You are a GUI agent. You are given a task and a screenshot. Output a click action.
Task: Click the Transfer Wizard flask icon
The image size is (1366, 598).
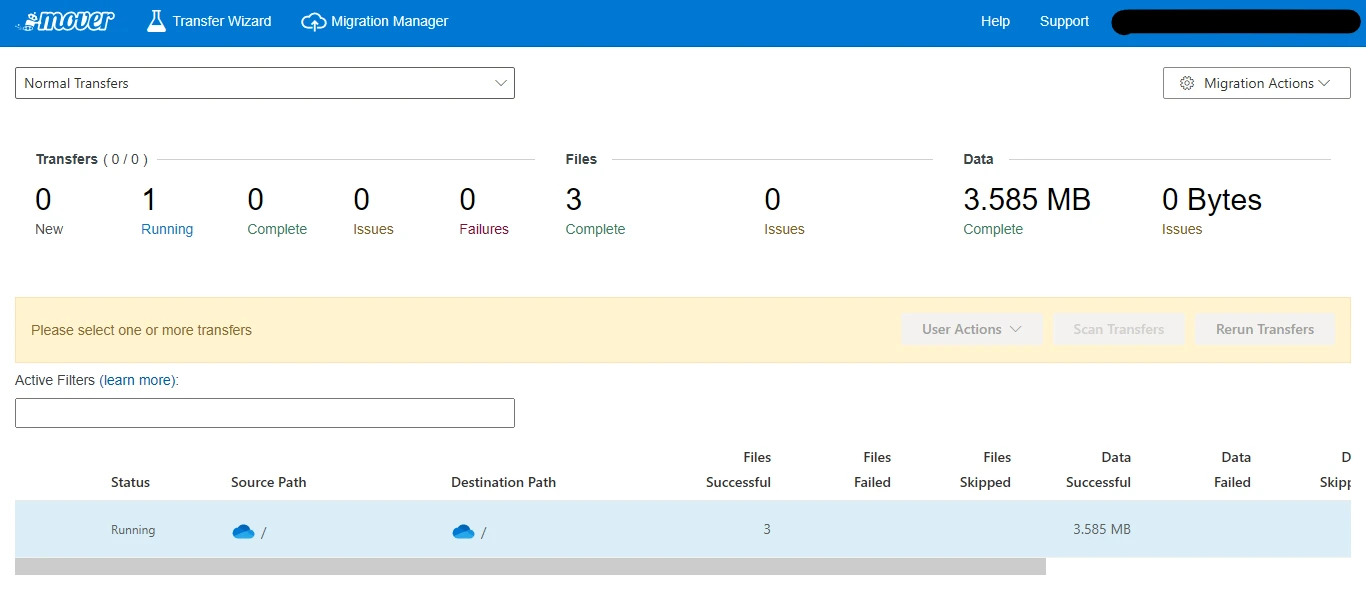[156, 21]
